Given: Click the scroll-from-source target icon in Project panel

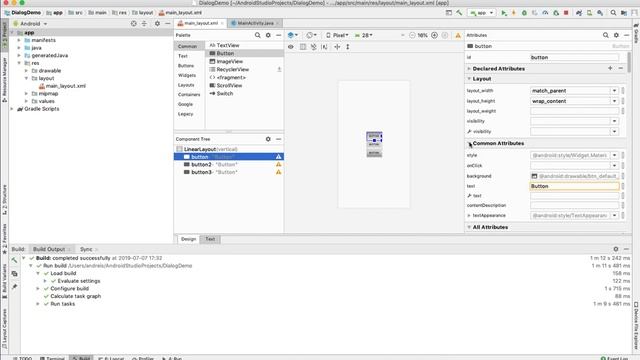Looking at the screenshot, I should [133, 24].
